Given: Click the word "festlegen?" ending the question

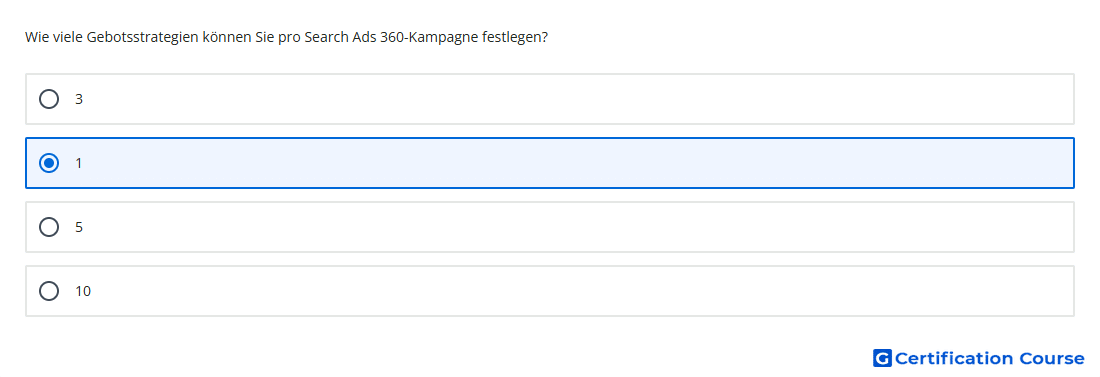Looking at the screenshot, I should (x=515, y=37).
